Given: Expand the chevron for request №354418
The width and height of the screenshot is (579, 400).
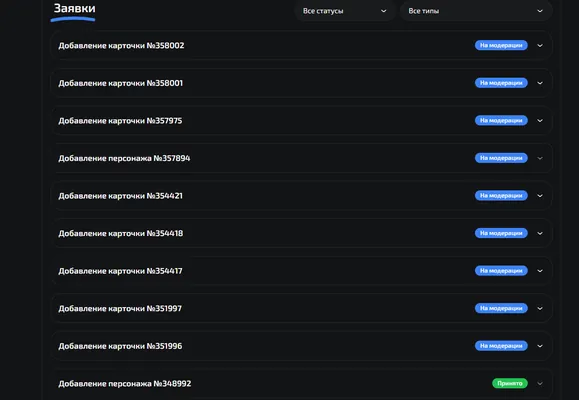Looking at the screenshot, I should pyautogui.click(x=540, y=233).
